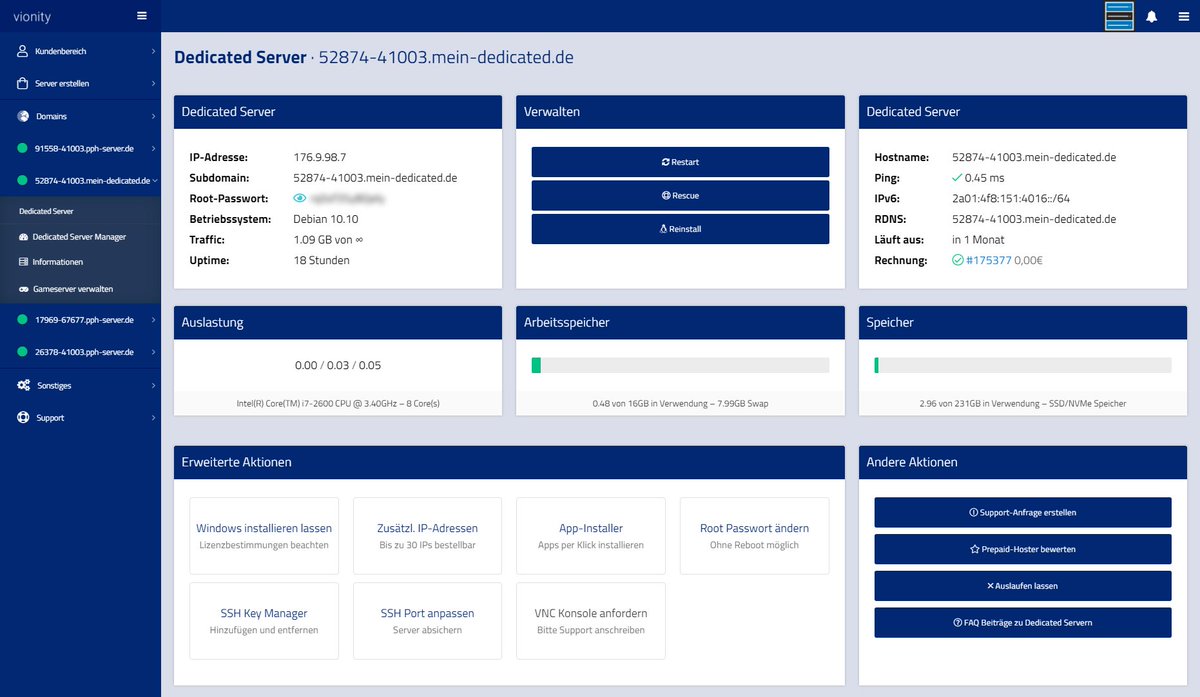
Task: Click the Debian 10.10 operating system value
Action: coord(326,219)
